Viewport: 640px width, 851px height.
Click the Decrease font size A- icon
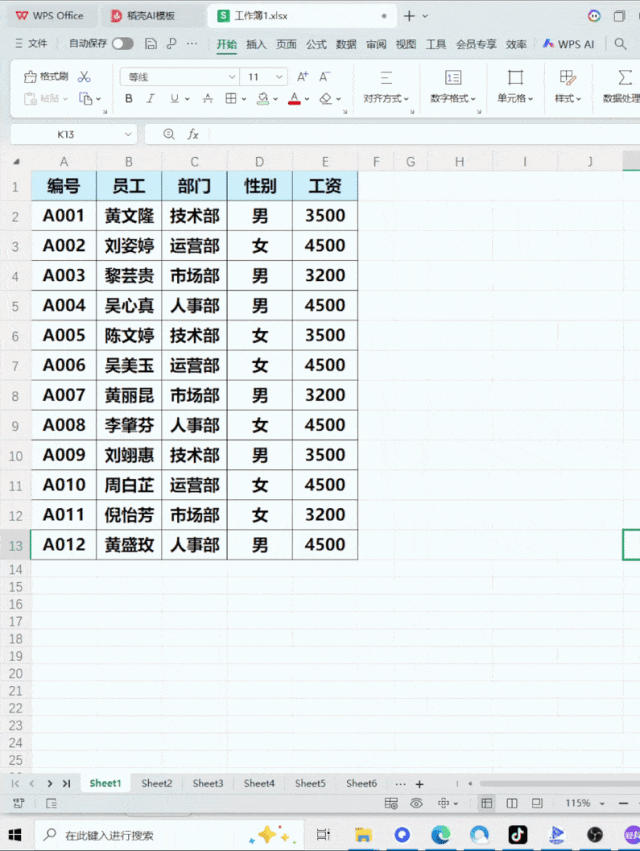[x=324, y=77]
